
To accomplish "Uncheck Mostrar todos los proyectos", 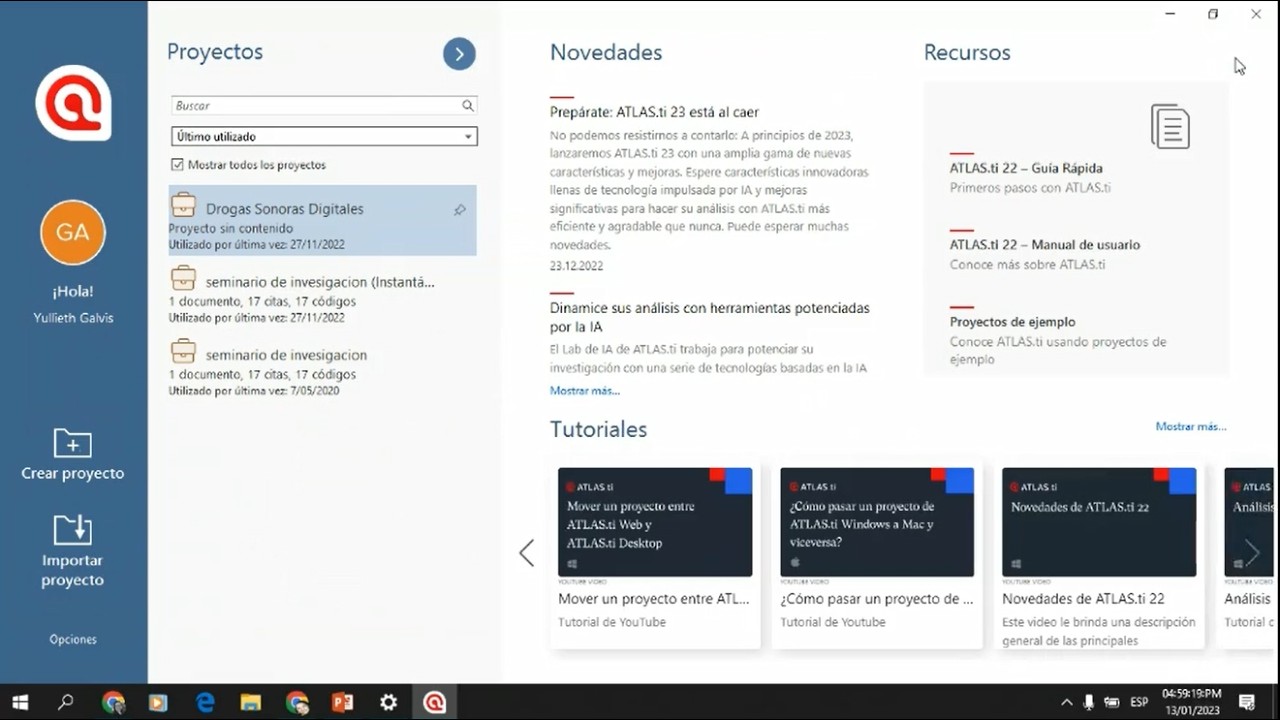I will [177, 165].
